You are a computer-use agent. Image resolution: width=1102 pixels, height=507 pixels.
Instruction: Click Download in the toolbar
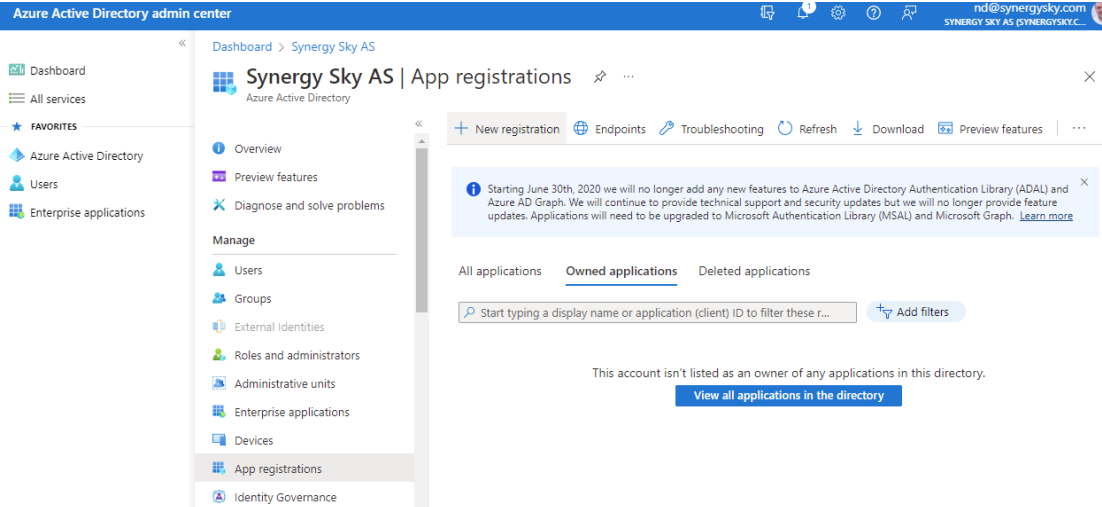[x=887, y=129]
